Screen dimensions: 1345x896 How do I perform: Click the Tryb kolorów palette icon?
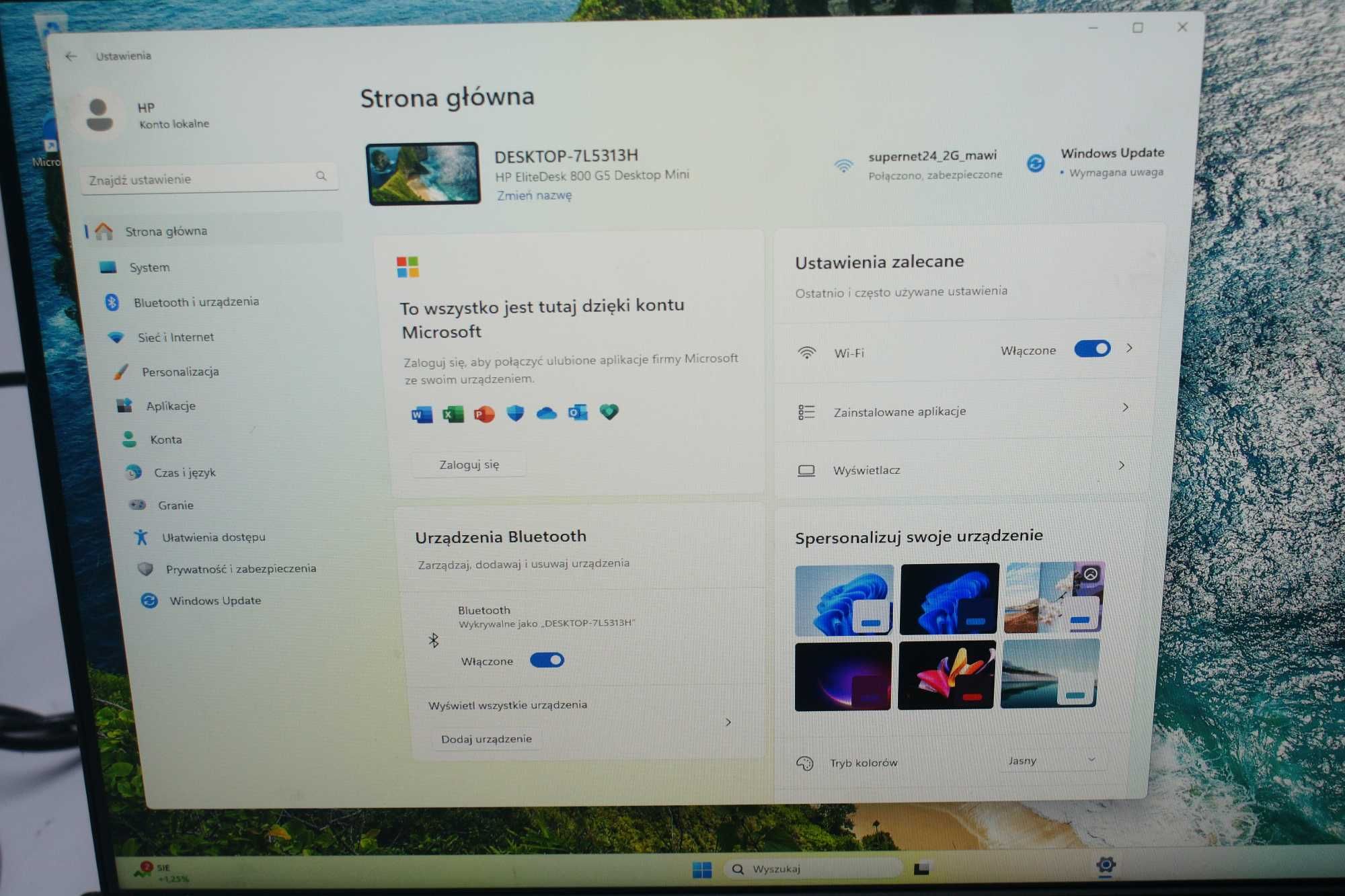tap(804, 764)
